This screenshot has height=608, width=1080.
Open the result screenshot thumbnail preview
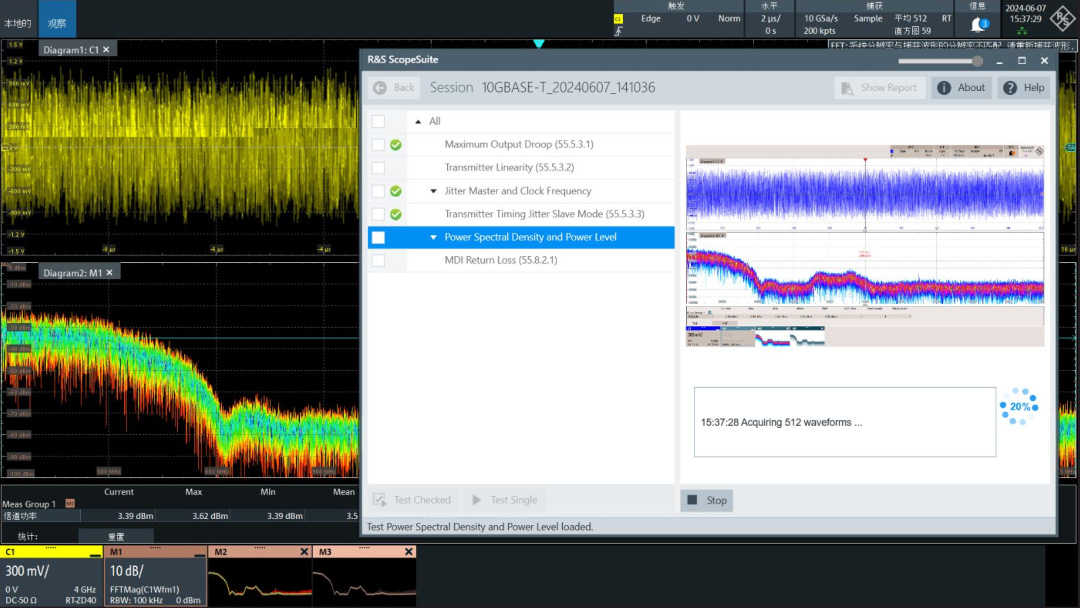[865, 245]
